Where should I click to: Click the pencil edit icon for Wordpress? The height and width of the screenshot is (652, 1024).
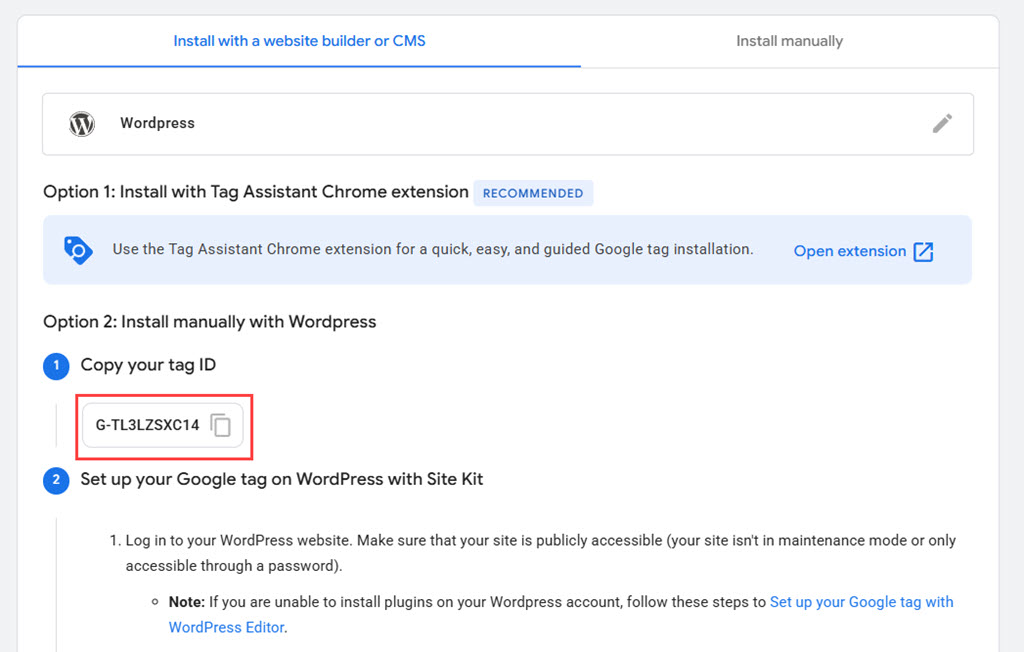pos(942,123)
